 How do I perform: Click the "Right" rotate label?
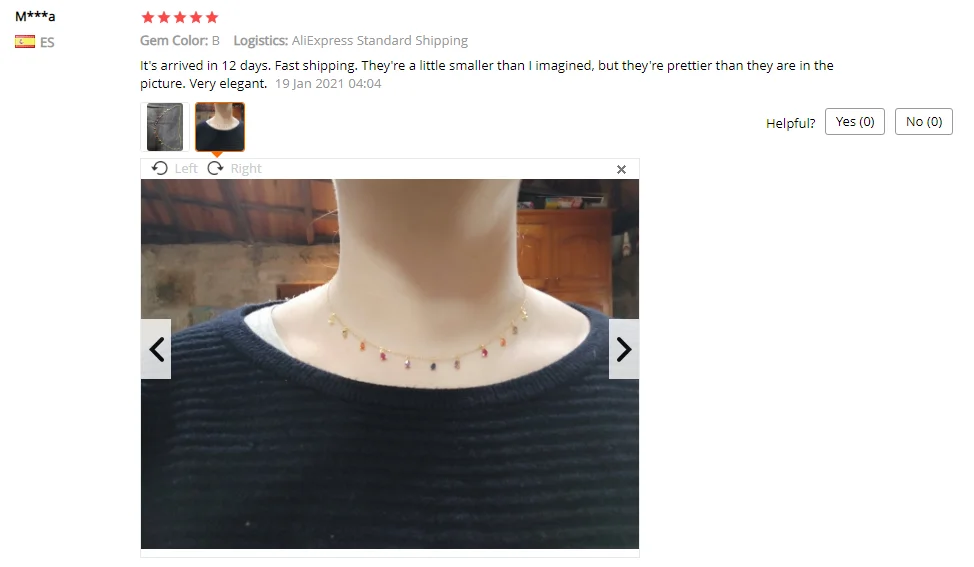tap(246, 168)
